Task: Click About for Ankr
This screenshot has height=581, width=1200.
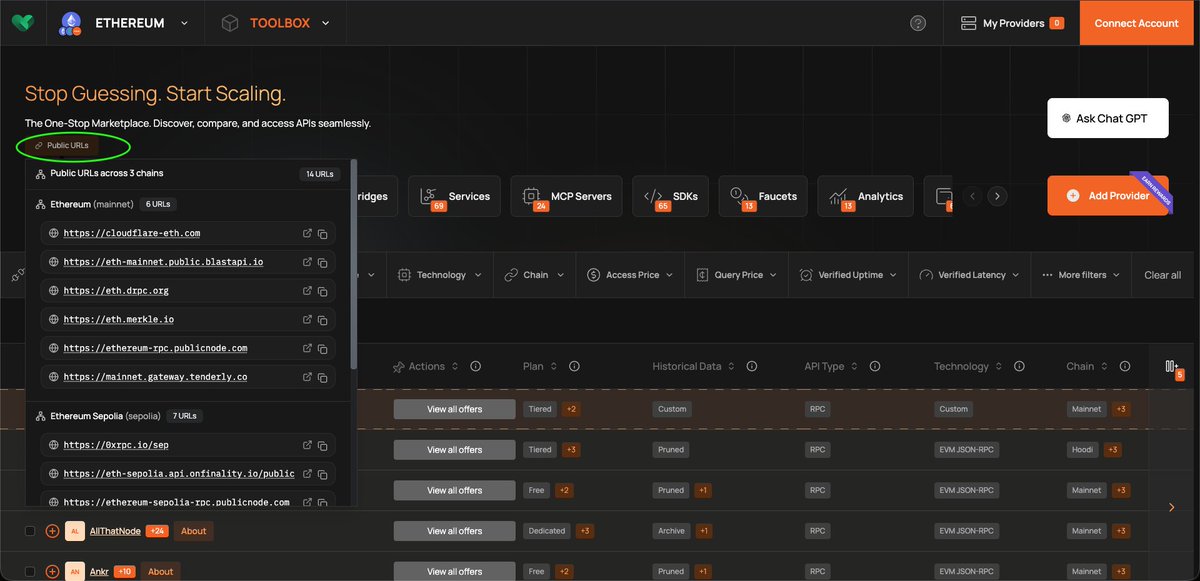Action: (x=160, y=572)
